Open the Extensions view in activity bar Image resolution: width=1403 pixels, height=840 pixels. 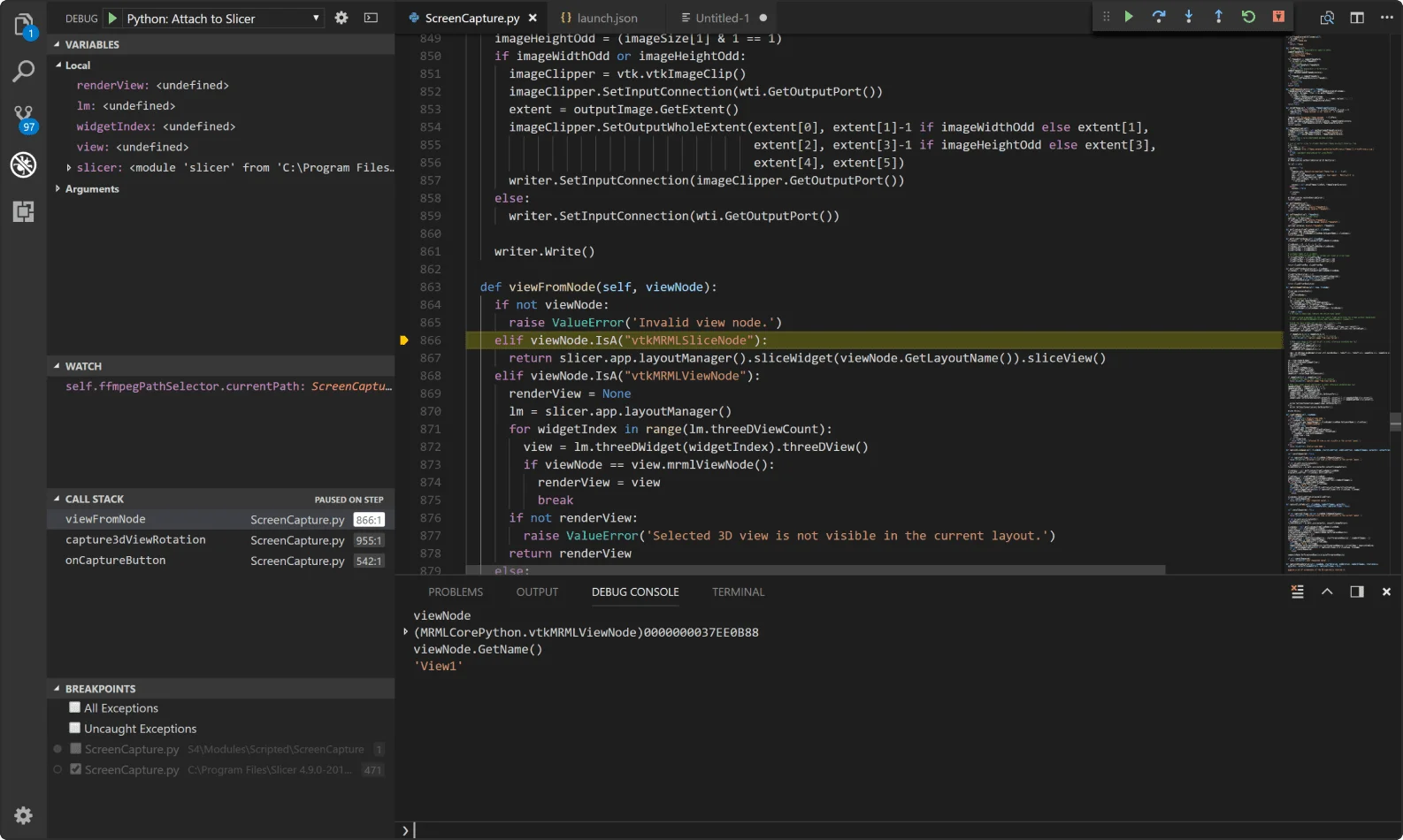coord(24,211)
